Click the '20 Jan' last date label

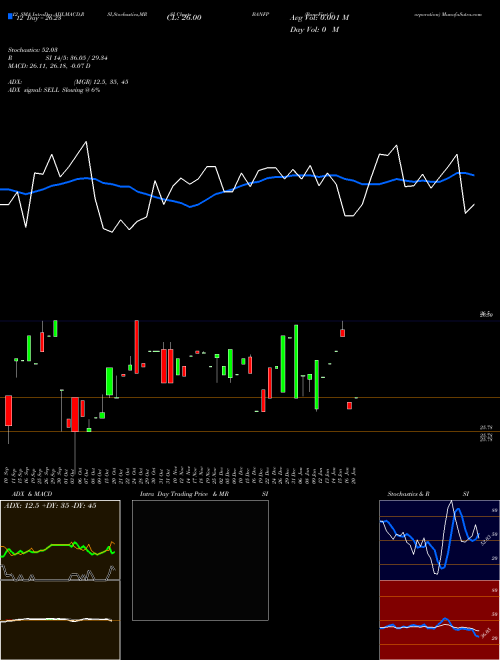[355, 475]
